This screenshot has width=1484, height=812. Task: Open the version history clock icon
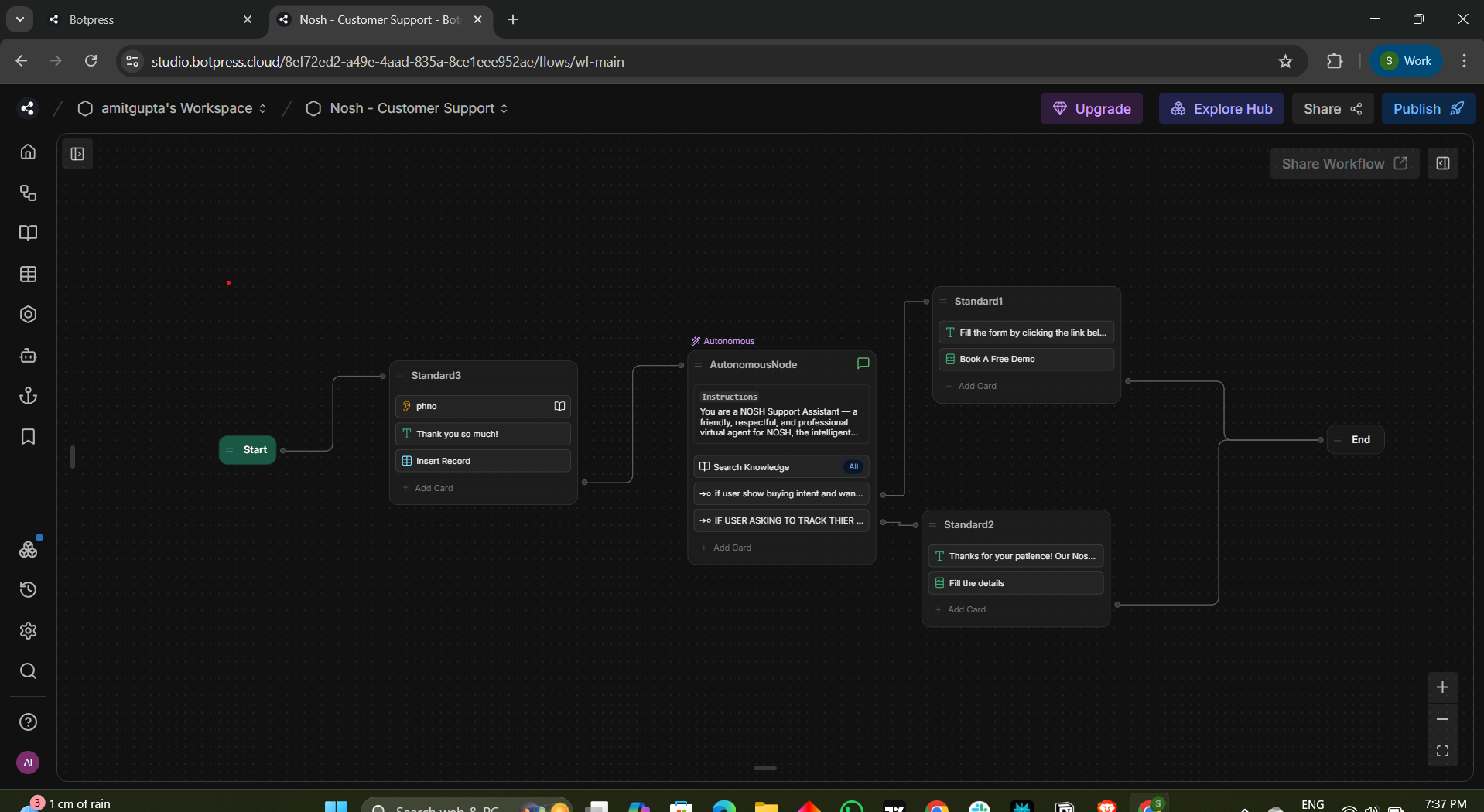pyautogui.click(x=28, y=590)
